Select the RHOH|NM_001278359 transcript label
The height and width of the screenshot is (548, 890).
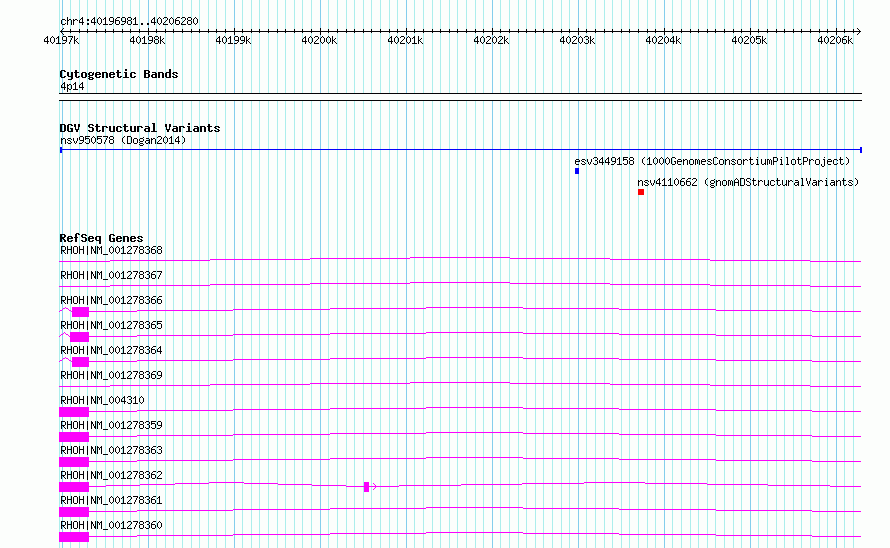click(x=111, y=425)
